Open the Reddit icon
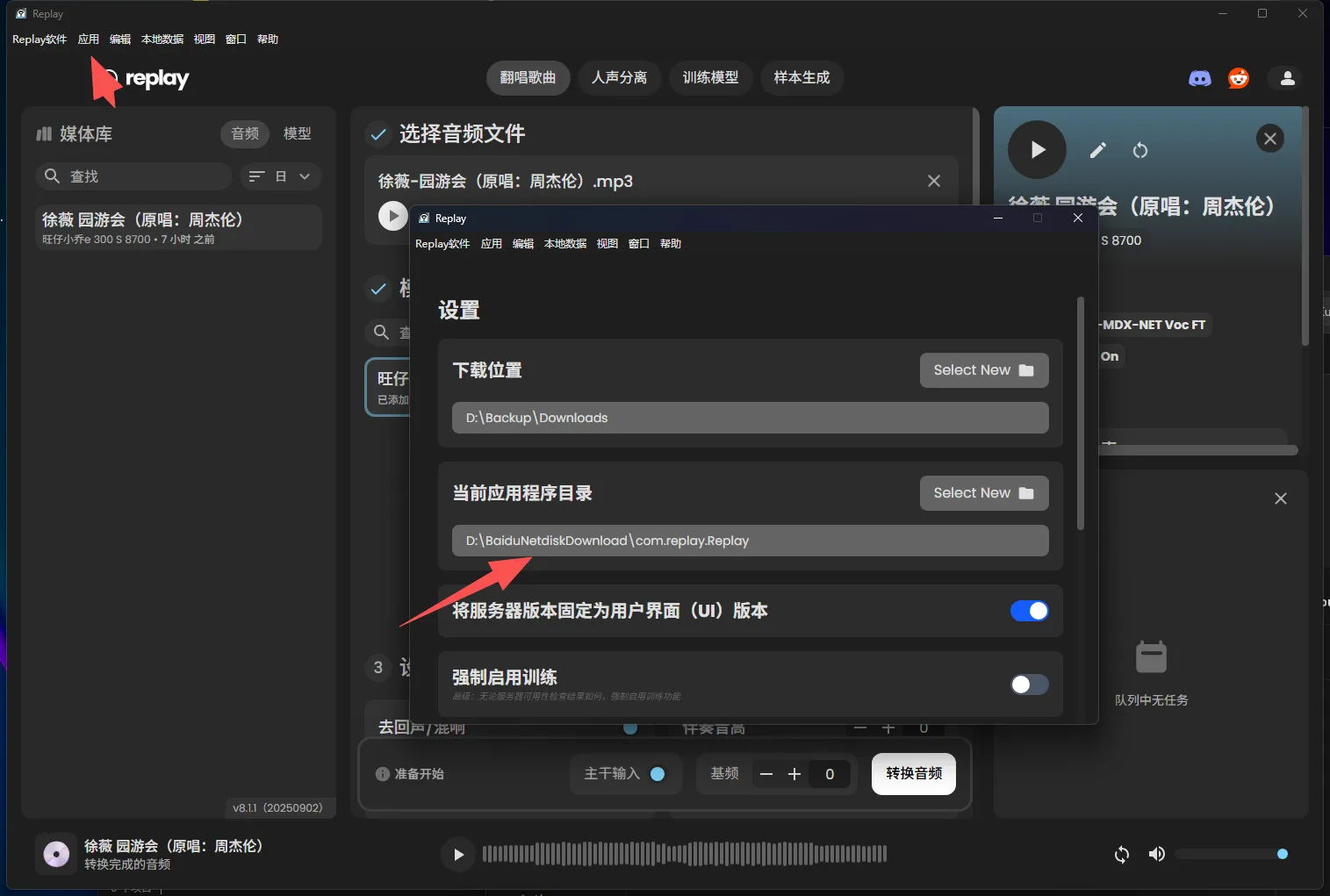 pyautogui.click(x=1238, y=78)
